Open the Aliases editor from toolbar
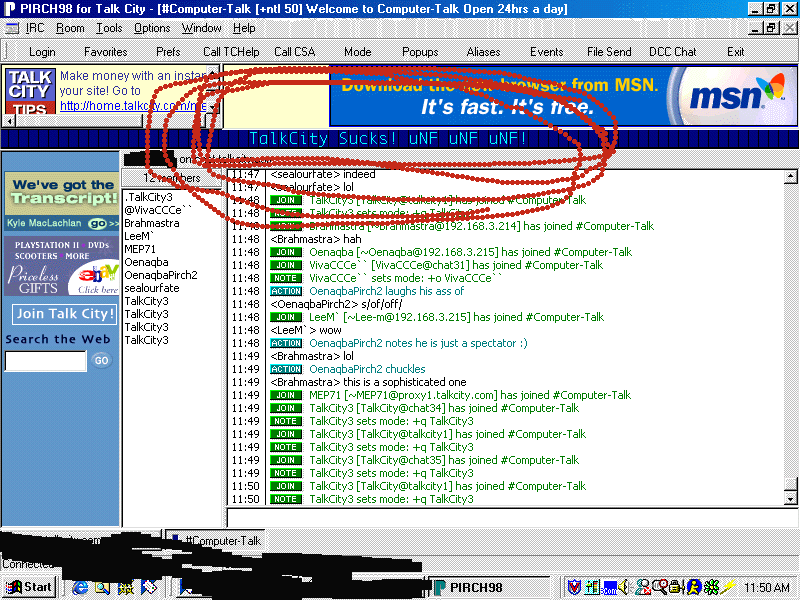The height and width of the screenshot is (600, 800). (483, 52)
